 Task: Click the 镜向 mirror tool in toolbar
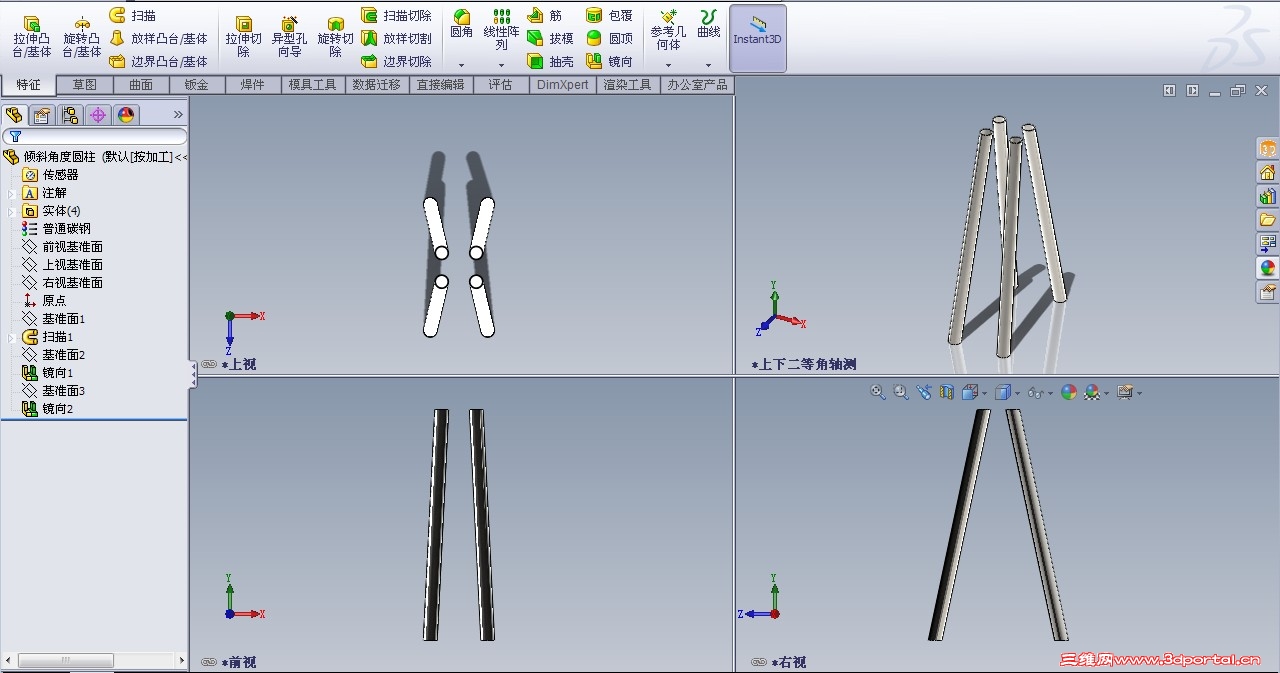coord(609,62)
